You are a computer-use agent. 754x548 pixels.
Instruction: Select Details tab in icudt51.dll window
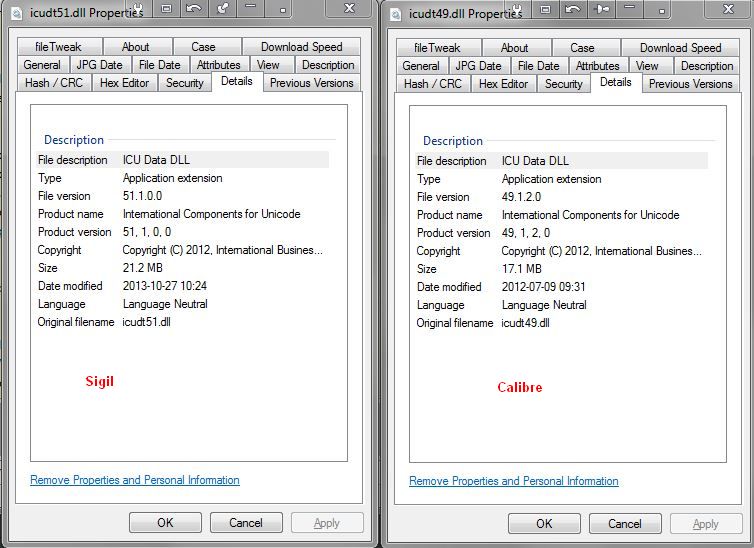[x=237, y=81]
